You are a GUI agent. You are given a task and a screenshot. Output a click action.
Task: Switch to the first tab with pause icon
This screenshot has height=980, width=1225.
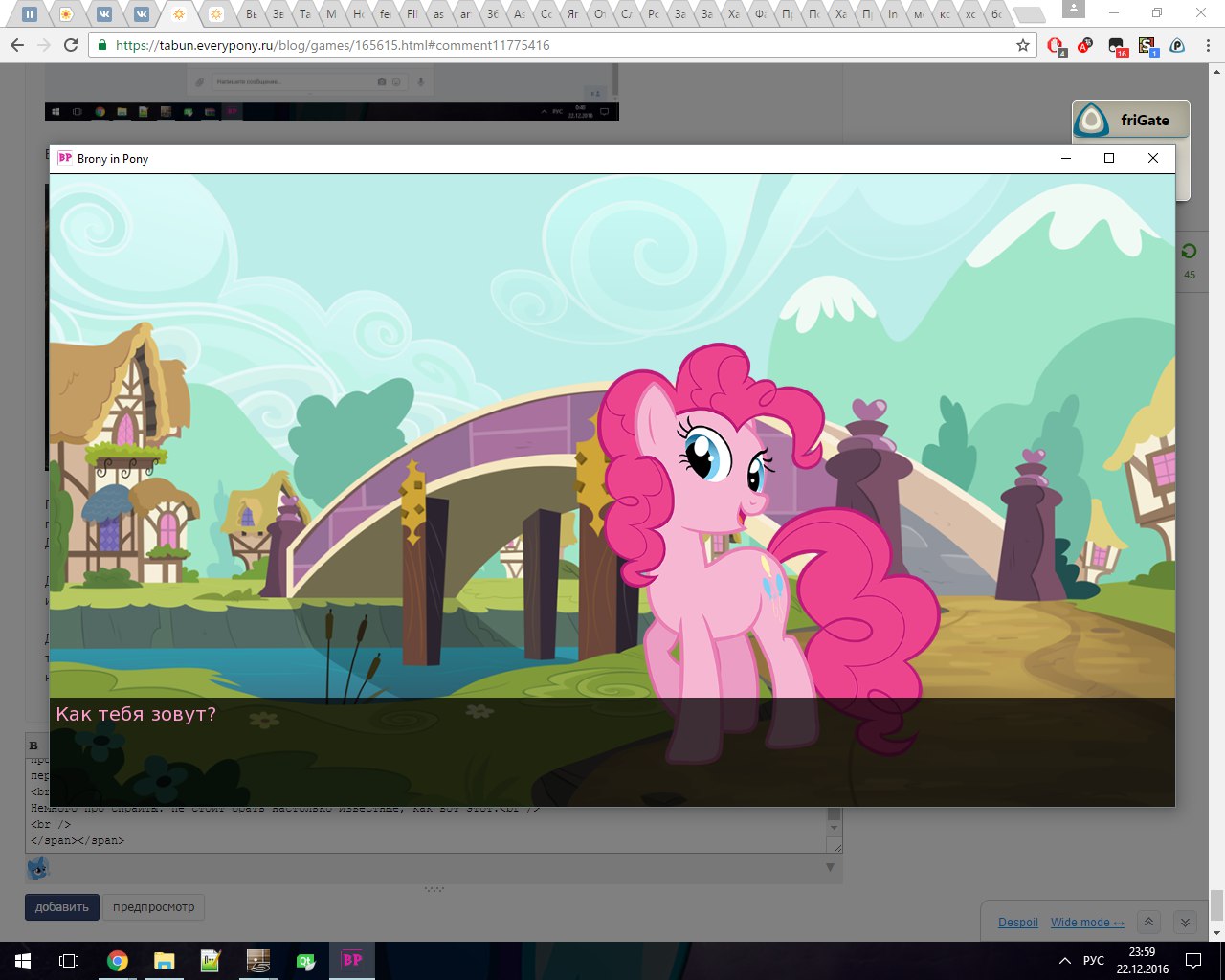30,14
